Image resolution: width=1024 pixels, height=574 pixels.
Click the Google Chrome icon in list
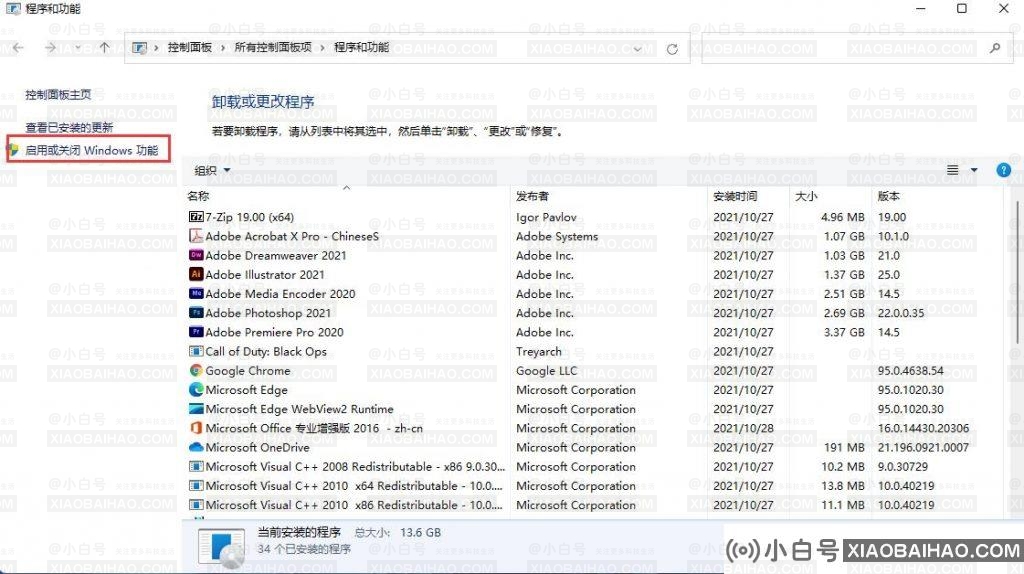[196, 370]
